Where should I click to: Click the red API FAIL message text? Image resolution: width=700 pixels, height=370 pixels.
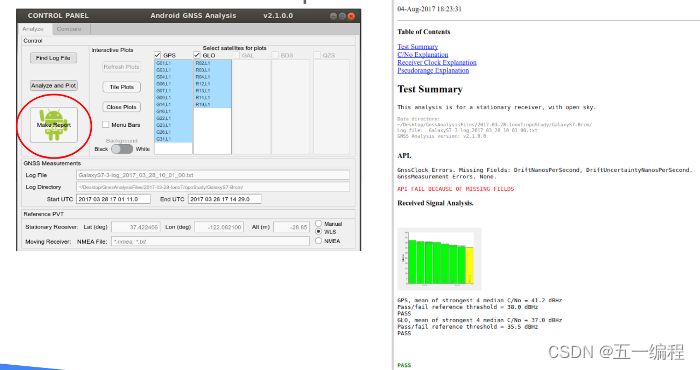(x=455, y=189)
